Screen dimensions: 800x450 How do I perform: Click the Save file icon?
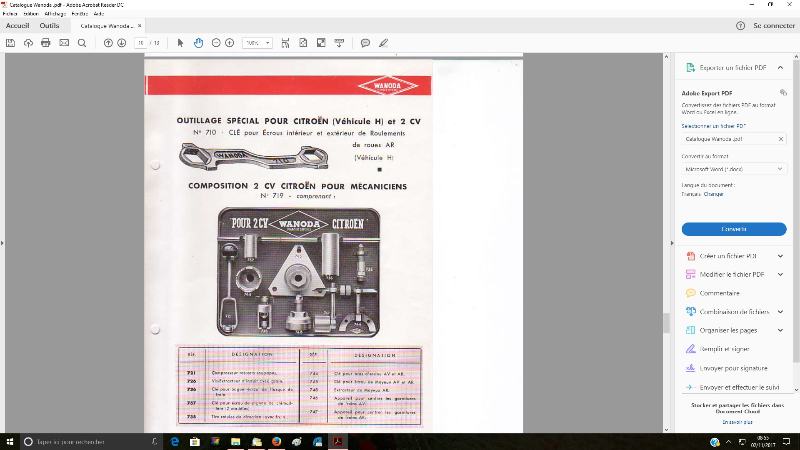10,43
